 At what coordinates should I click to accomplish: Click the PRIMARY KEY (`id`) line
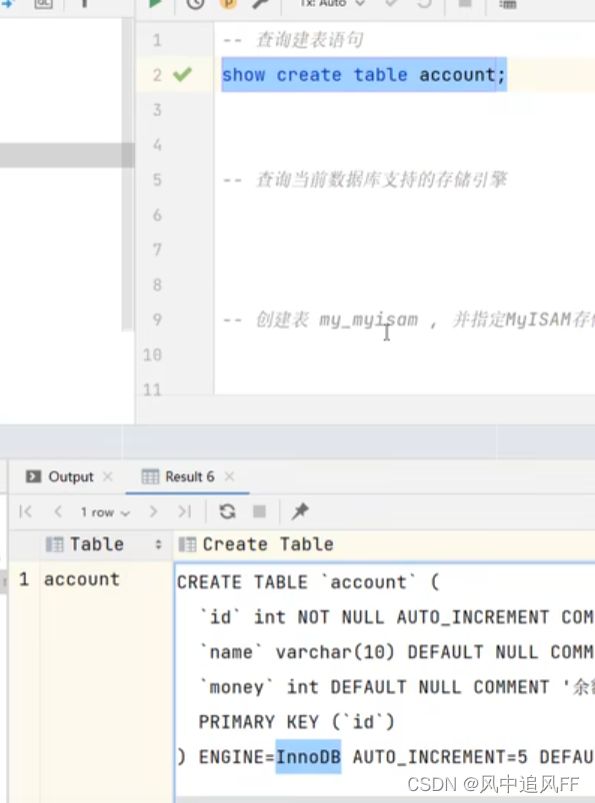tap(297, 722)
